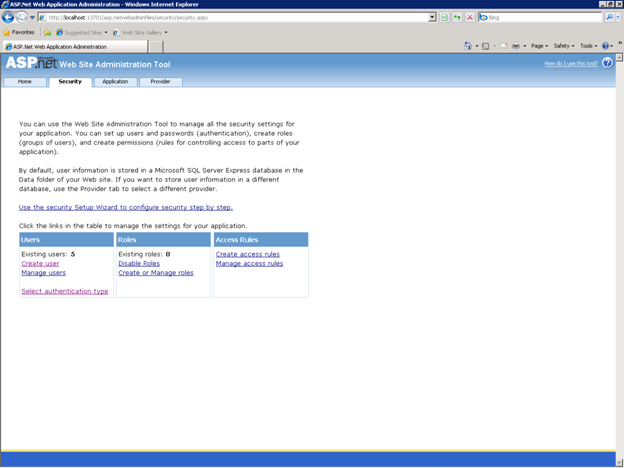
Task: Click the Manage access rules link
Action: pos(250,263)
